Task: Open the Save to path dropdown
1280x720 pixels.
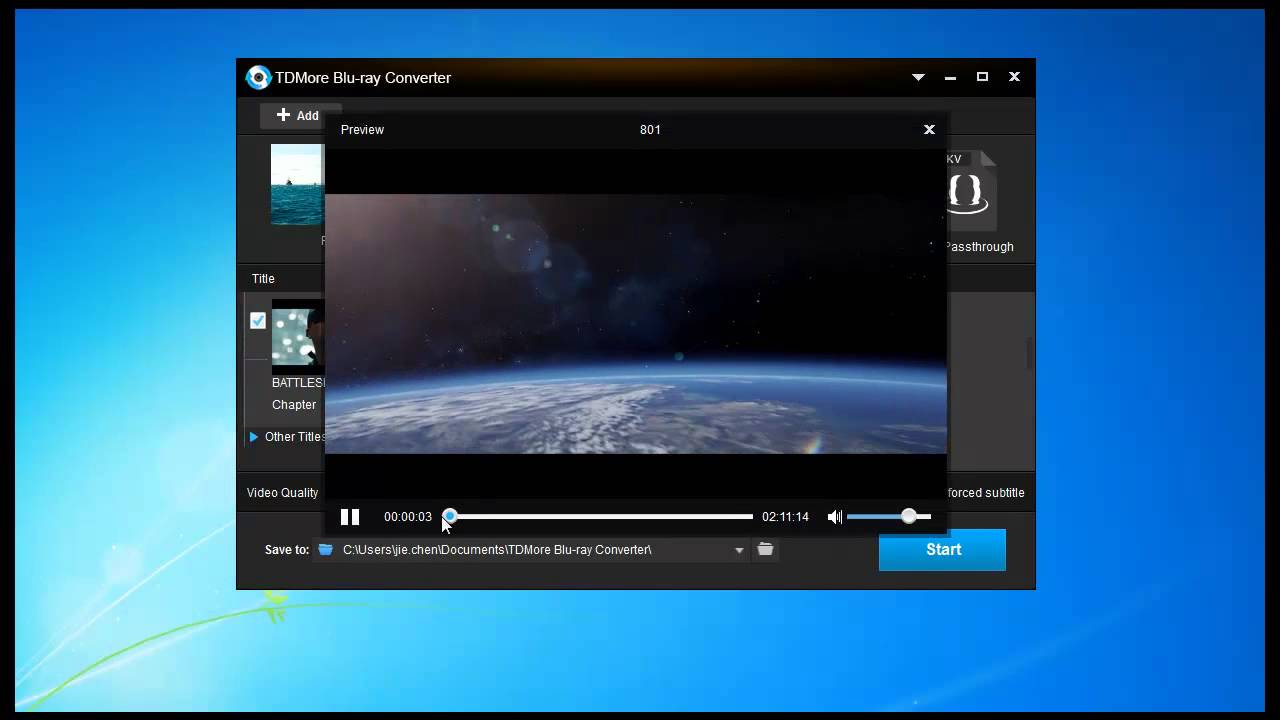Action: 739,550
